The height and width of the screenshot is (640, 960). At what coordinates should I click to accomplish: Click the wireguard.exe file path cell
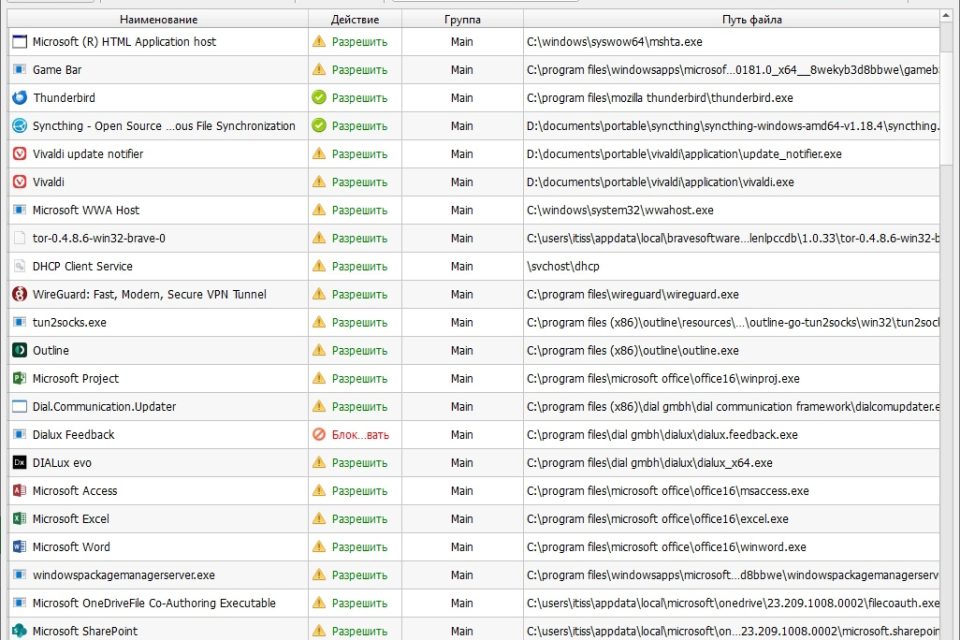coord(732,294)
